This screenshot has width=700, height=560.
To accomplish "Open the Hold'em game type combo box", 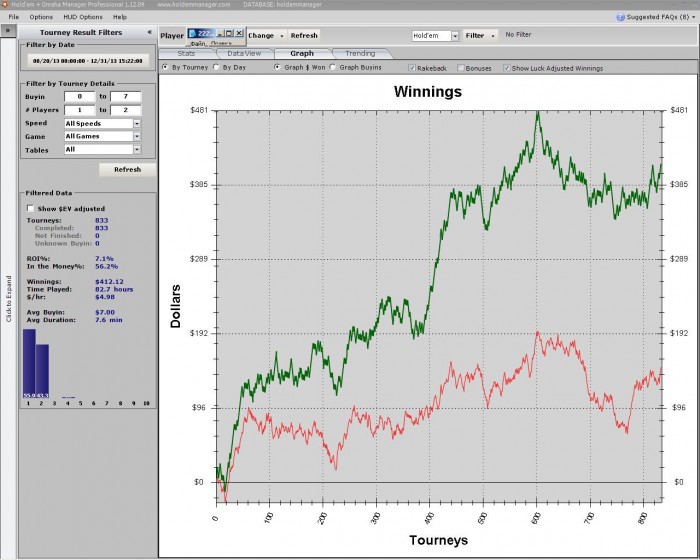I will click(x=435, y=35).
